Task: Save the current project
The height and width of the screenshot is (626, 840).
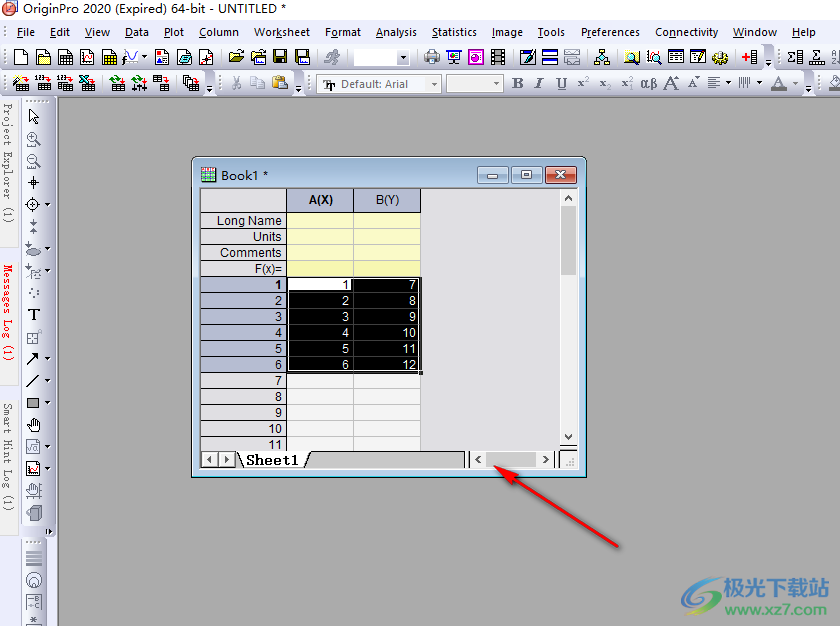Action: click(280, 57)
